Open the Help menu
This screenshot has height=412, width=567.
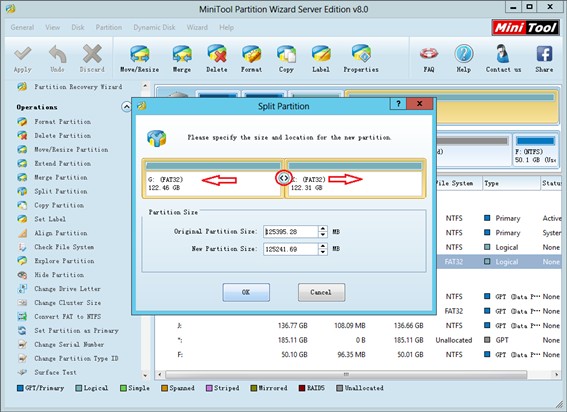[x=226, y=27]
